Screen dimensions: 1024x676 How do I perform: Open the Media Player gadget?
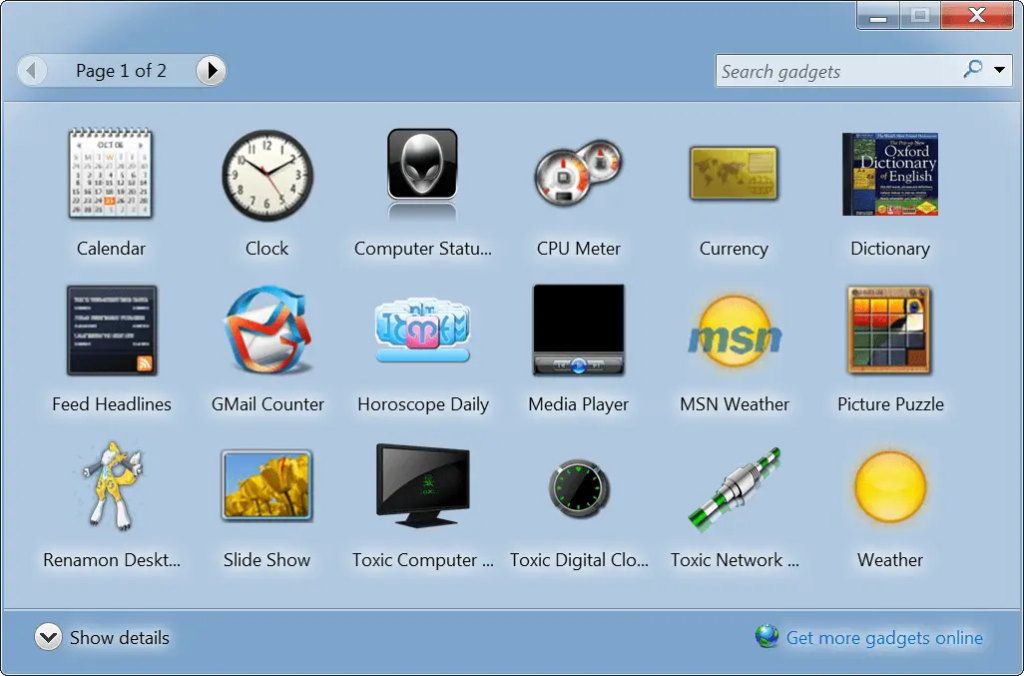(x=578, y=330)
